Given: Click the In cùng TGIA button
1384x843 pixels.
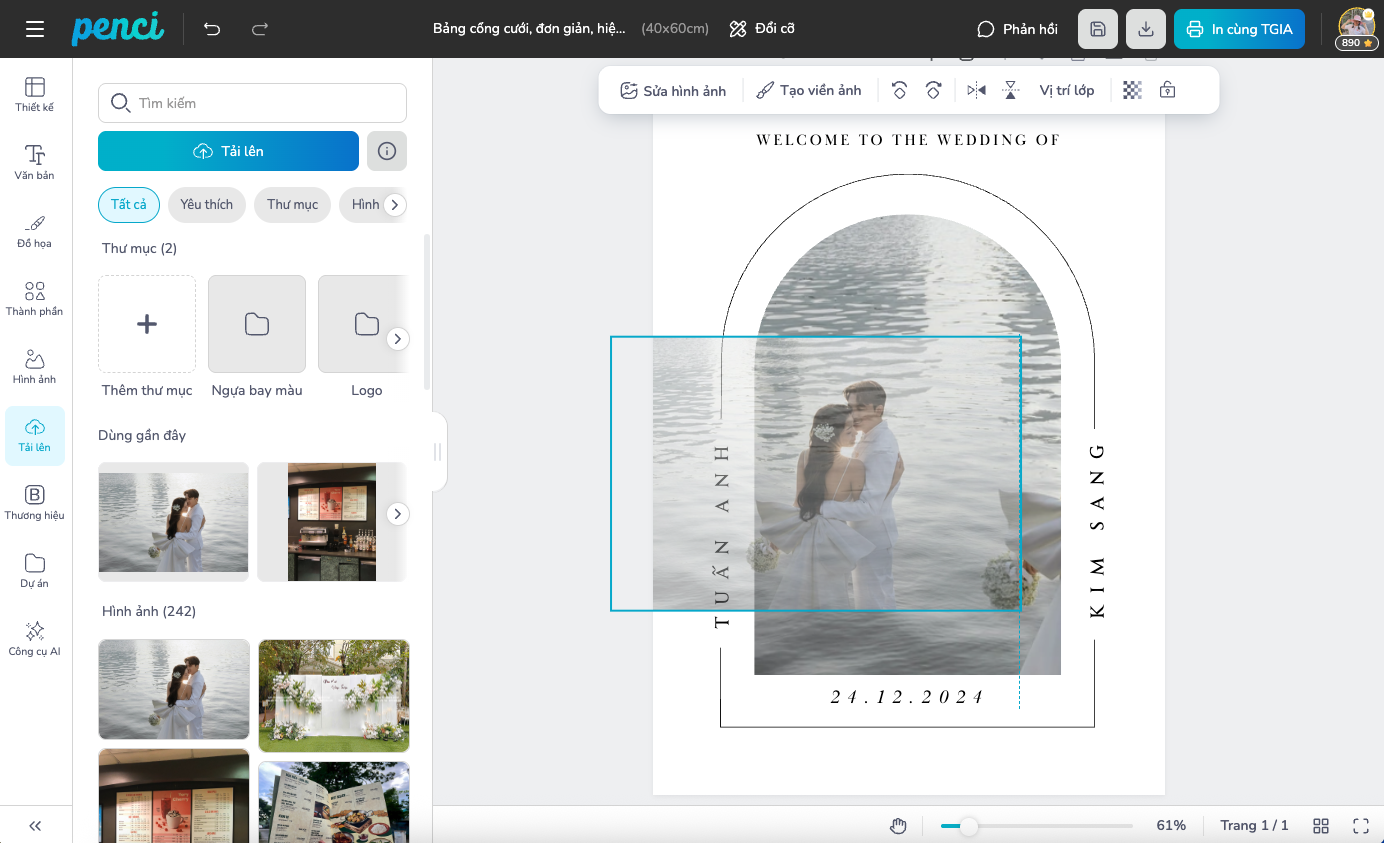Looking at the screenshot, I should [1239, 29].
